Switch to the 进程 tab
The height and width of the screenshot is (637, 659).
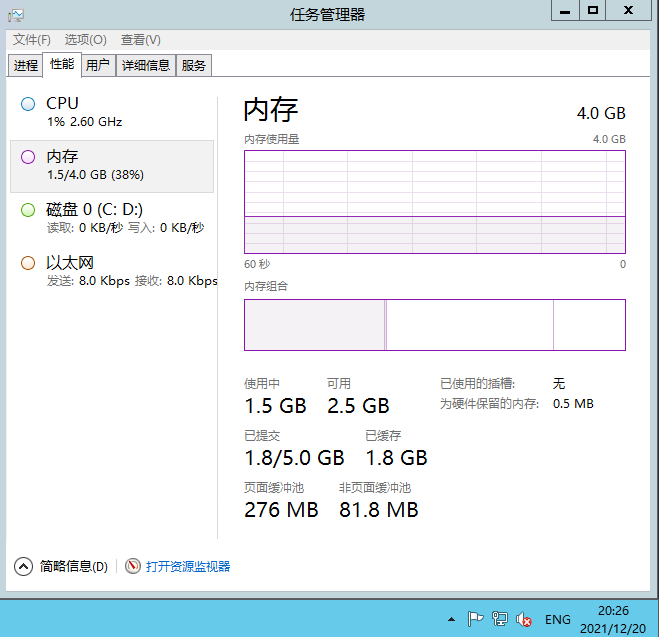(26, 66)
